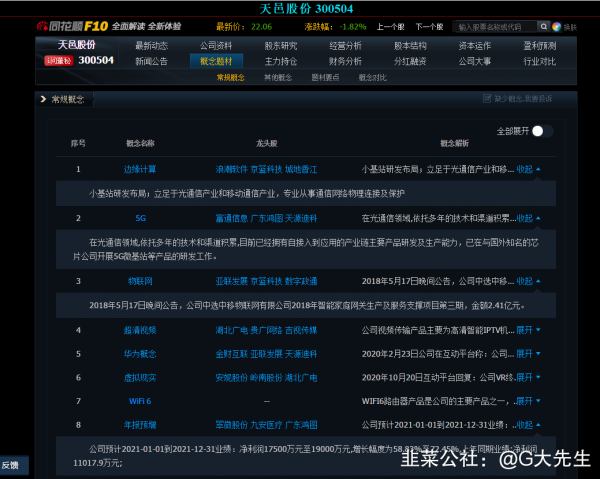Image resolution: width=600 pixels, height=479 pixels.
Task: Open the 股东研究 tab
Action: click(281, 46)
